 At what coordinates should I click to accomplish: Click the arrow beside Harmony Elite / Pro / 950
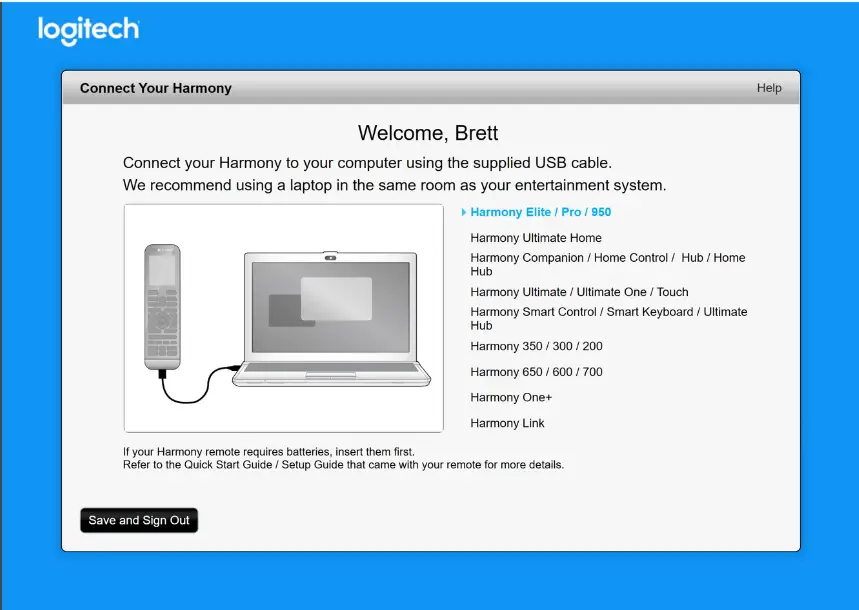[x=463, y=212]
